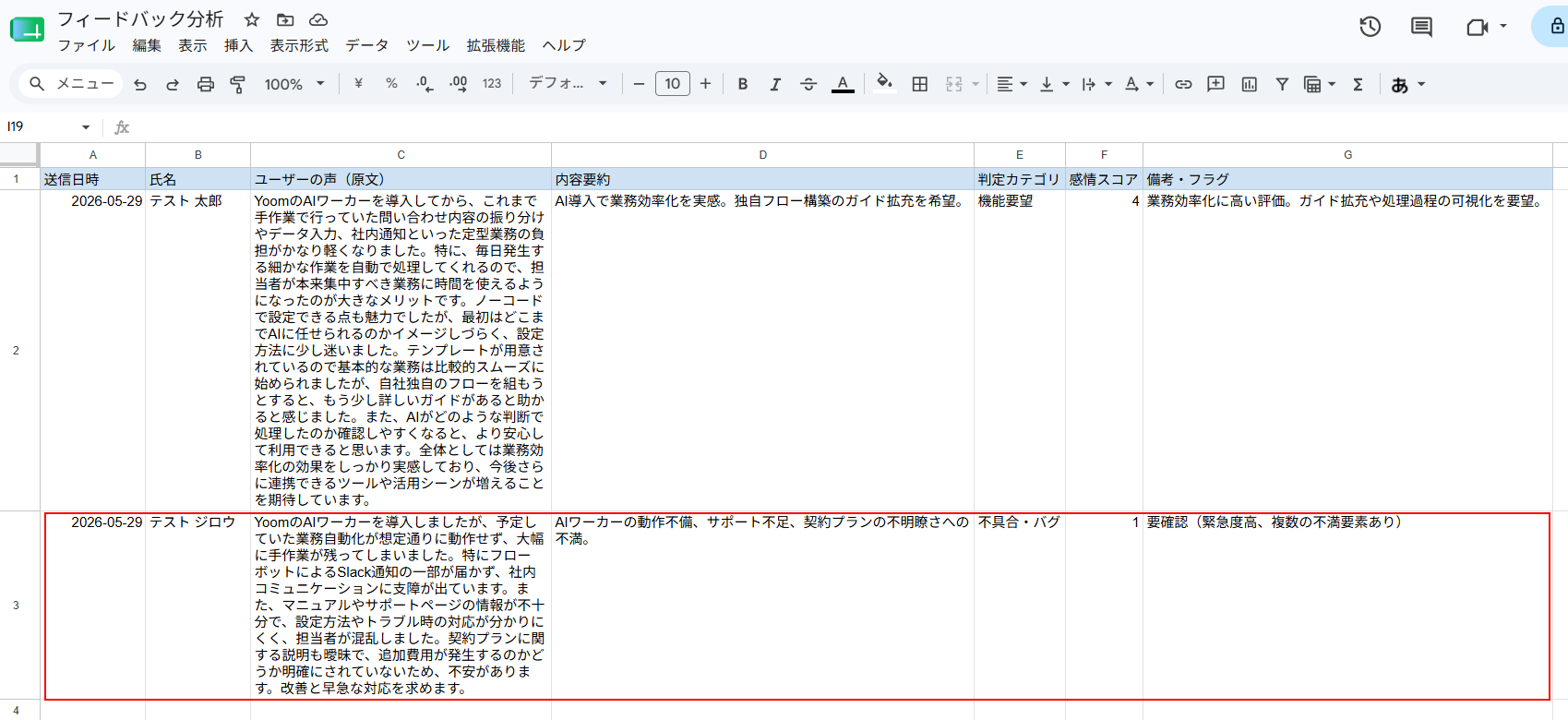Open the 表示 menu
The height and width of the screenshot is (720, 1568).
pyautogui.click(x=193, y=45)
